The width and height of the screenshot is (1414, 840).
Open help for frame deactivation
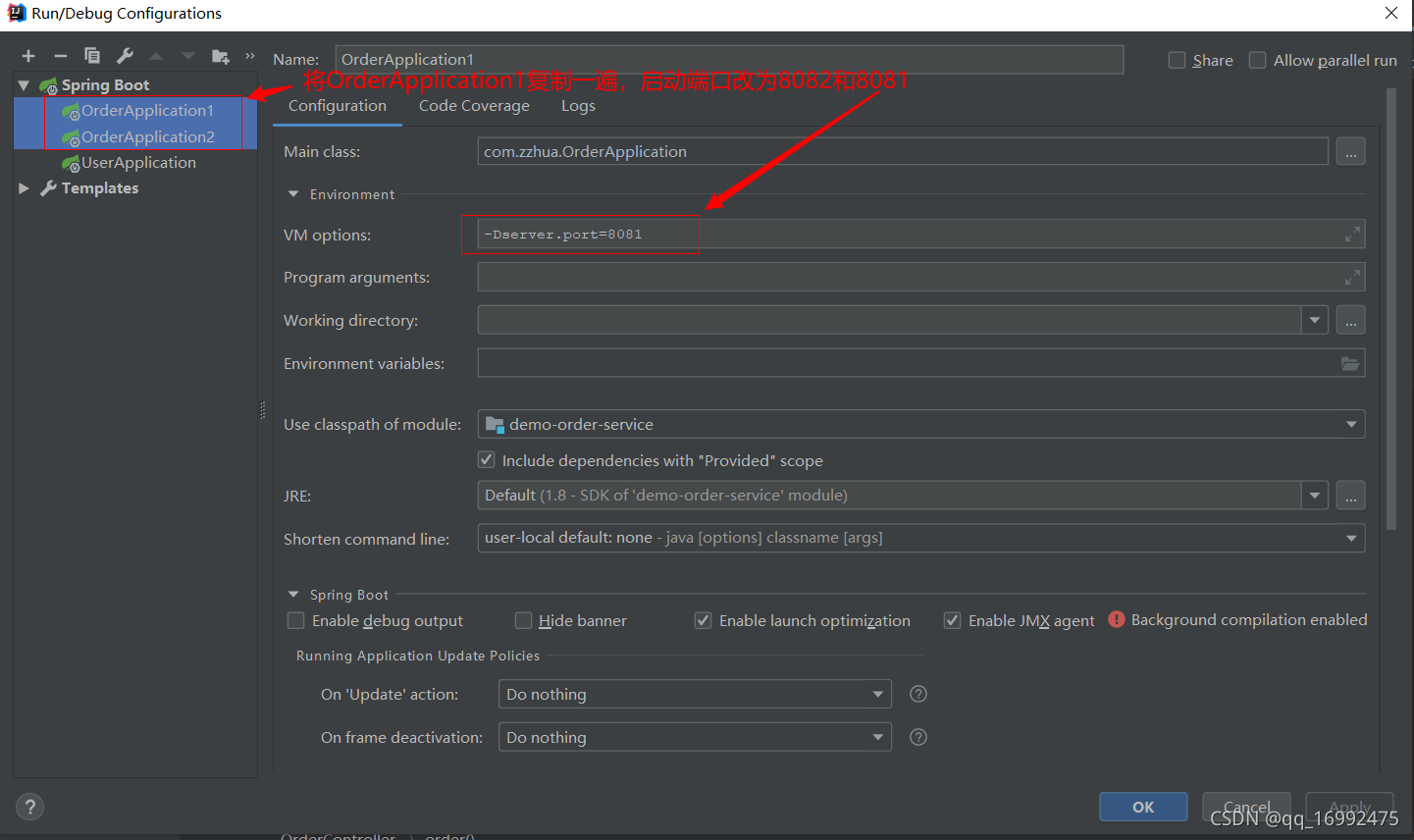coord(918,737)
